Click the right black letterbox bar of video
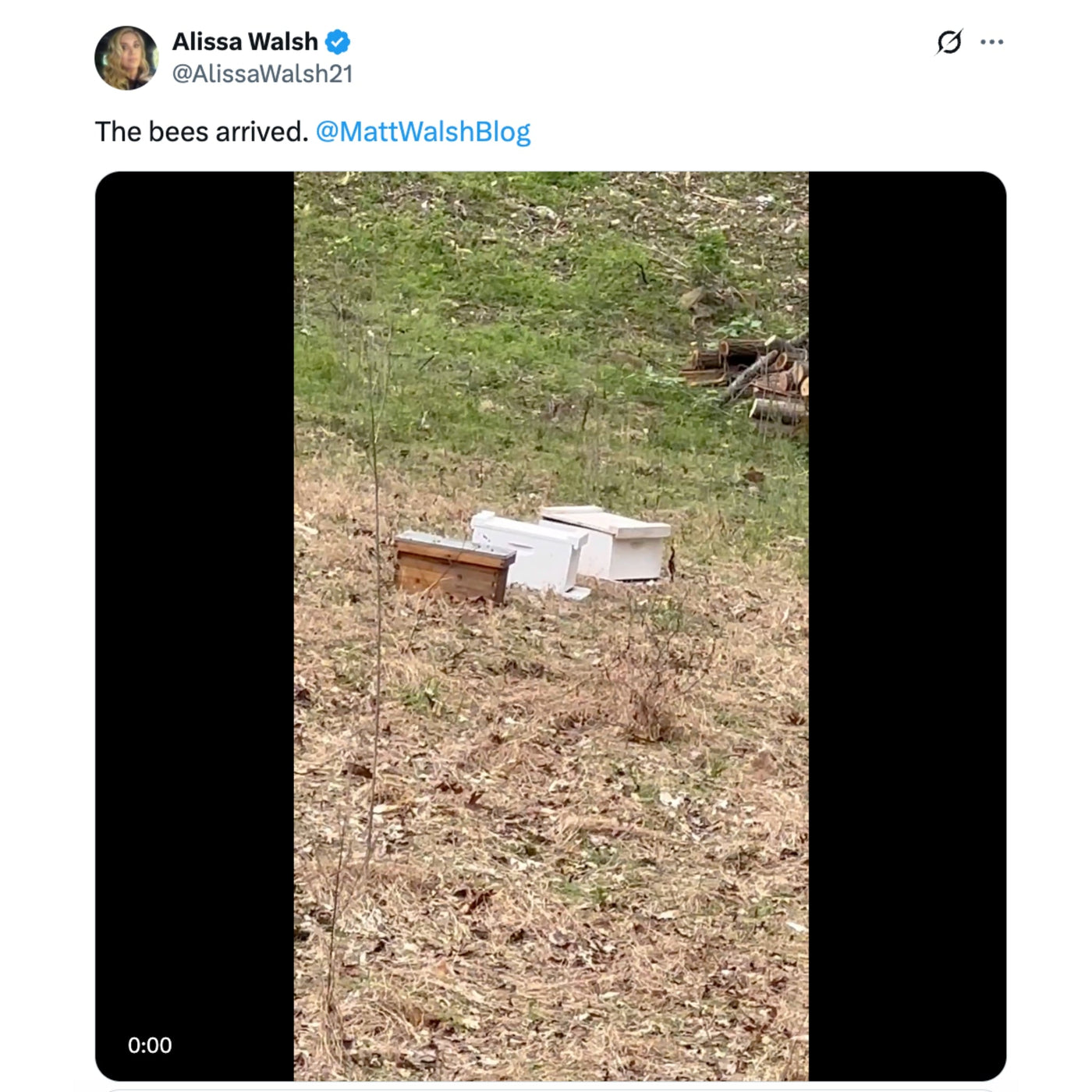Screen dimensions: 1092x1092 click(907, 626)
